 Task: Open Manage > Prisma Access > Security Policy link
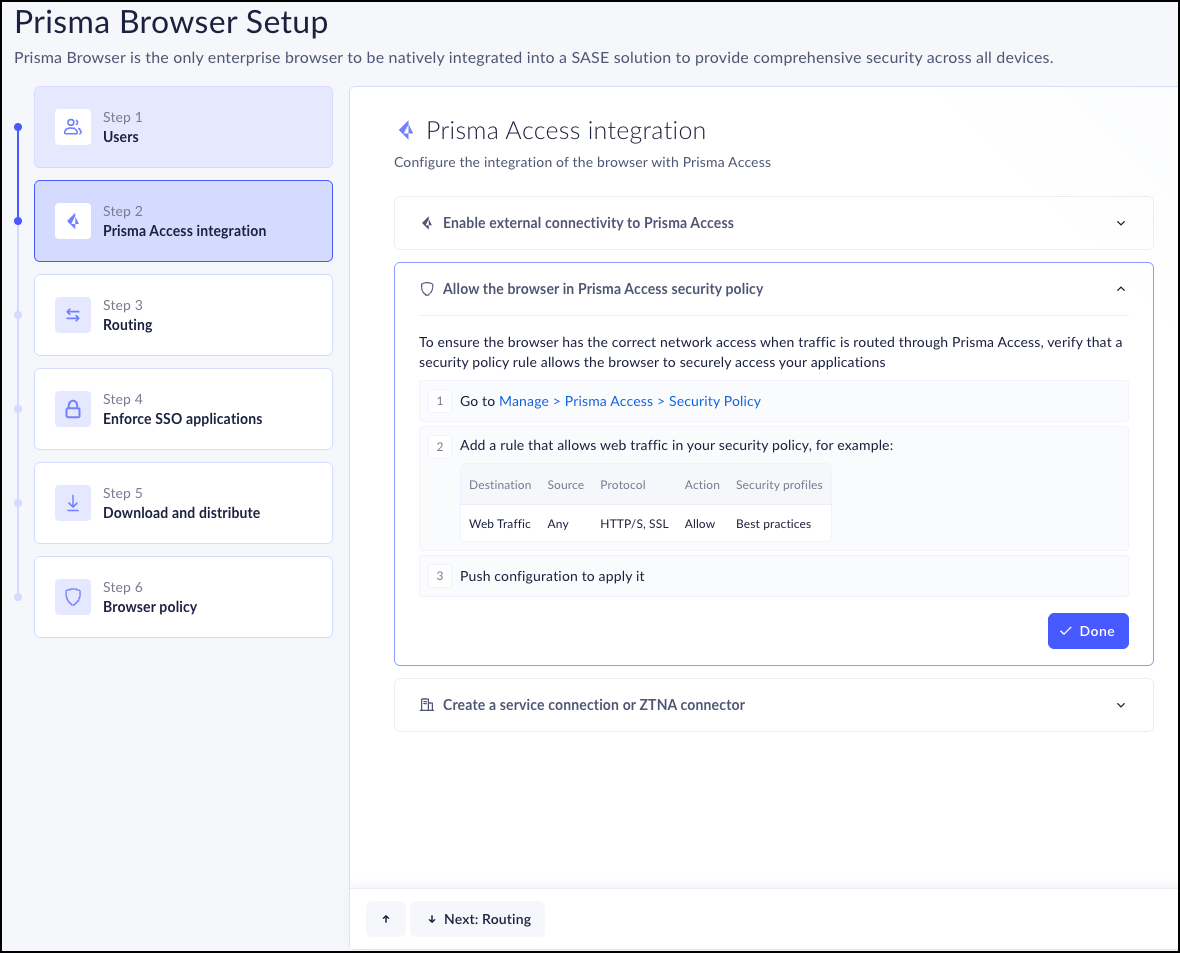630,401
